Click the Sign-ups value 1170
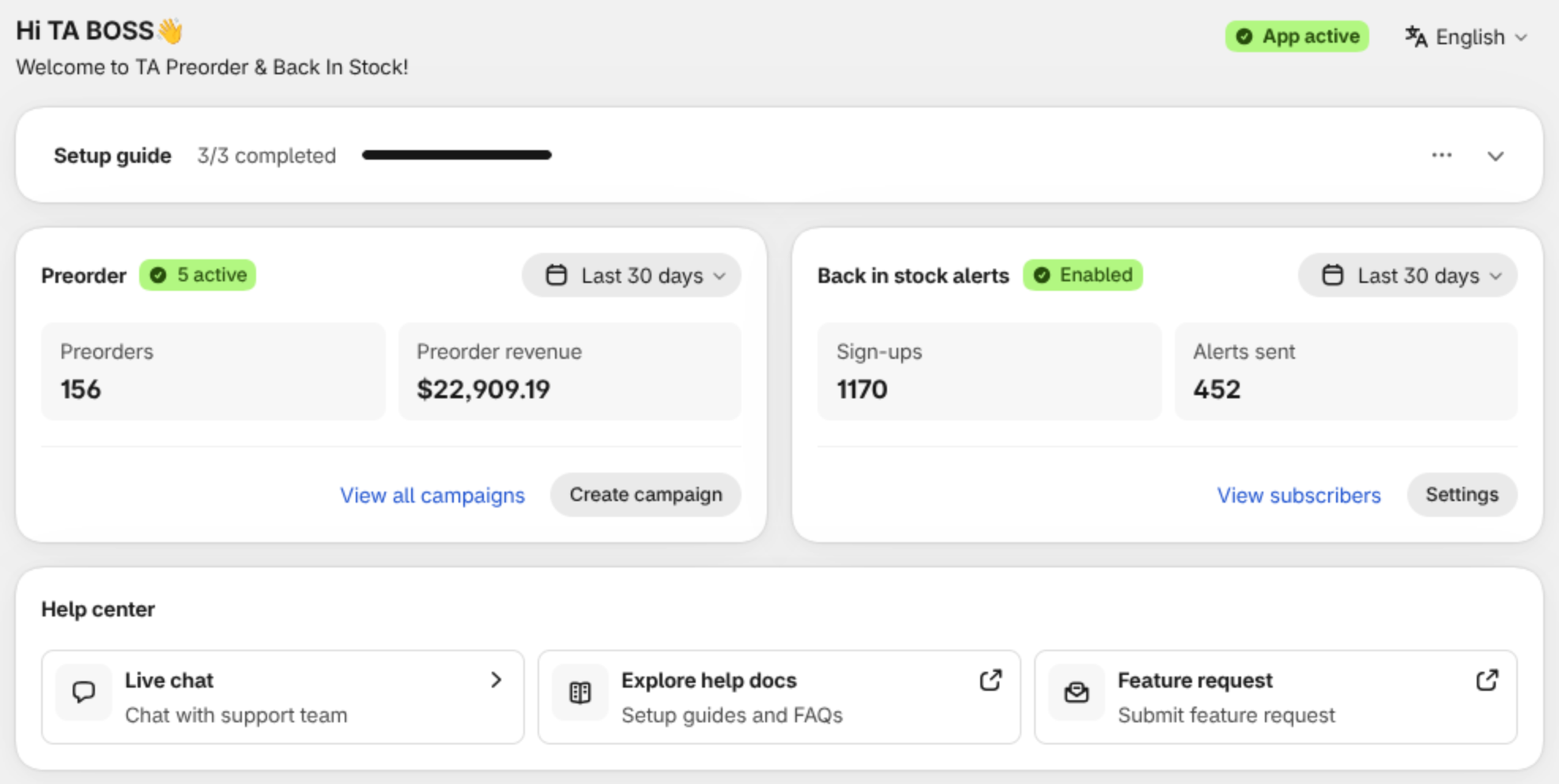 [863, 390]
